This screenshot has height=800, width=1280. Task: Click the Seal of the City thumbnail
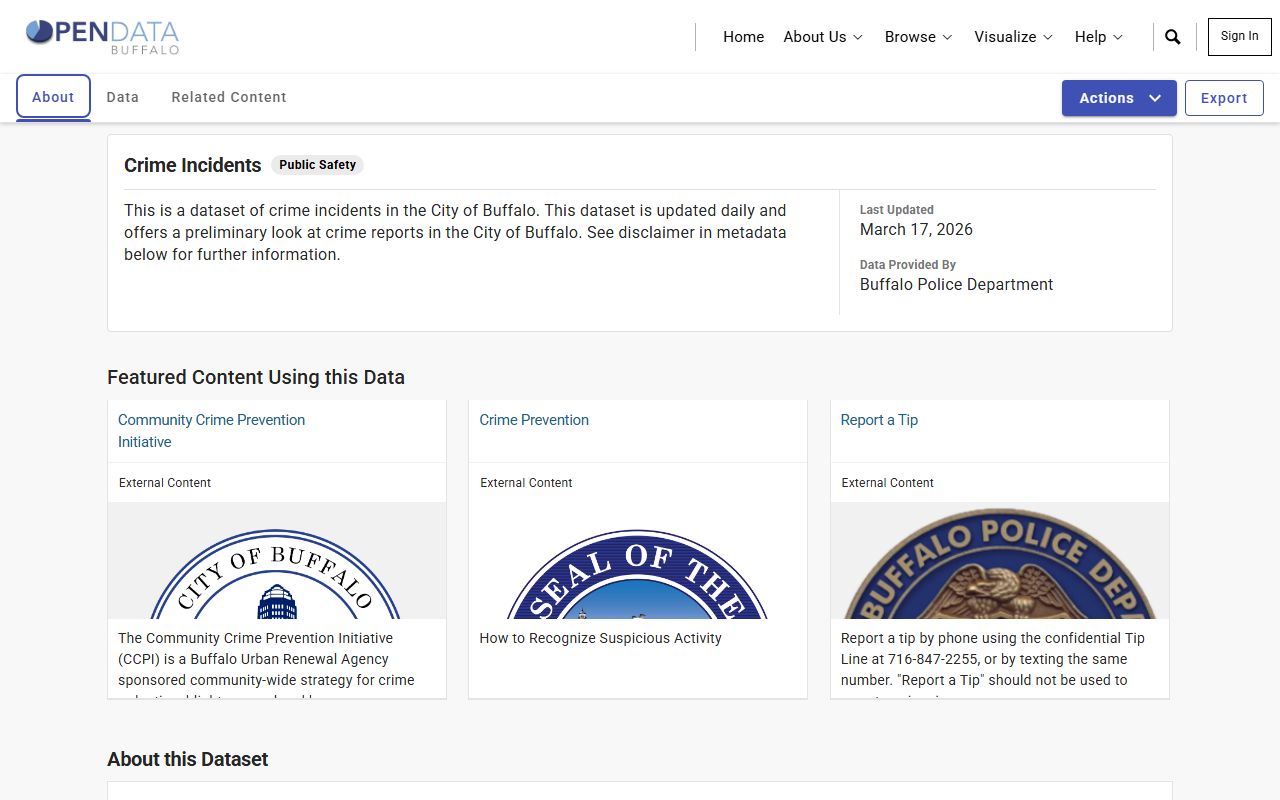tap(638, 561)
